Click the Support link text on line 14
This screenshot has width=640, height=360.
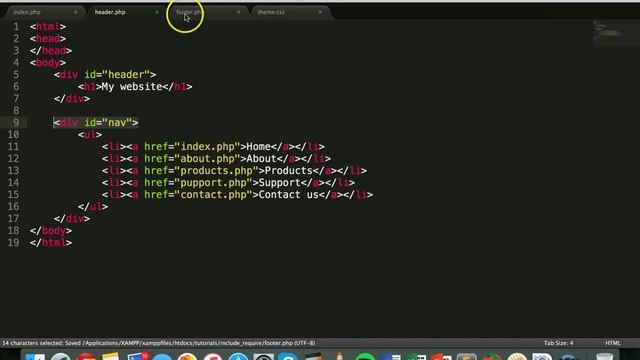(x=280, y=182)
